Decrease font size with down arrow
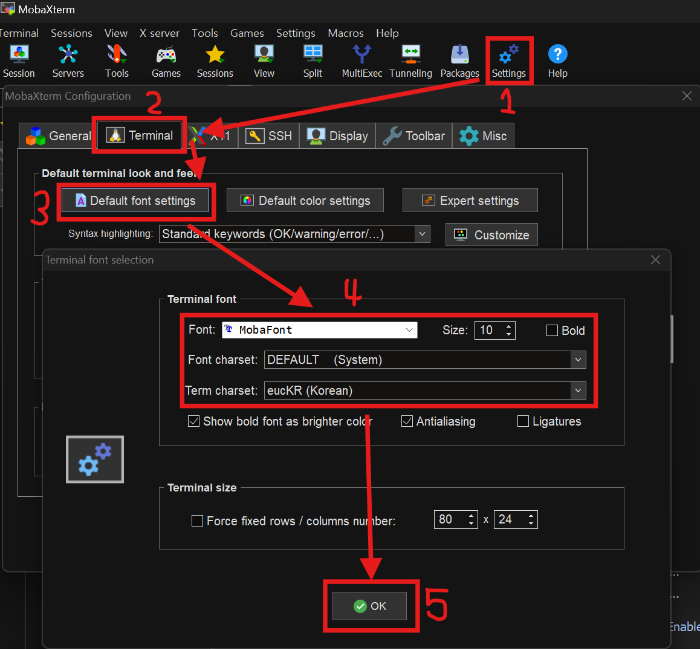This screenshot has width=700, height=649. [509, 334]
